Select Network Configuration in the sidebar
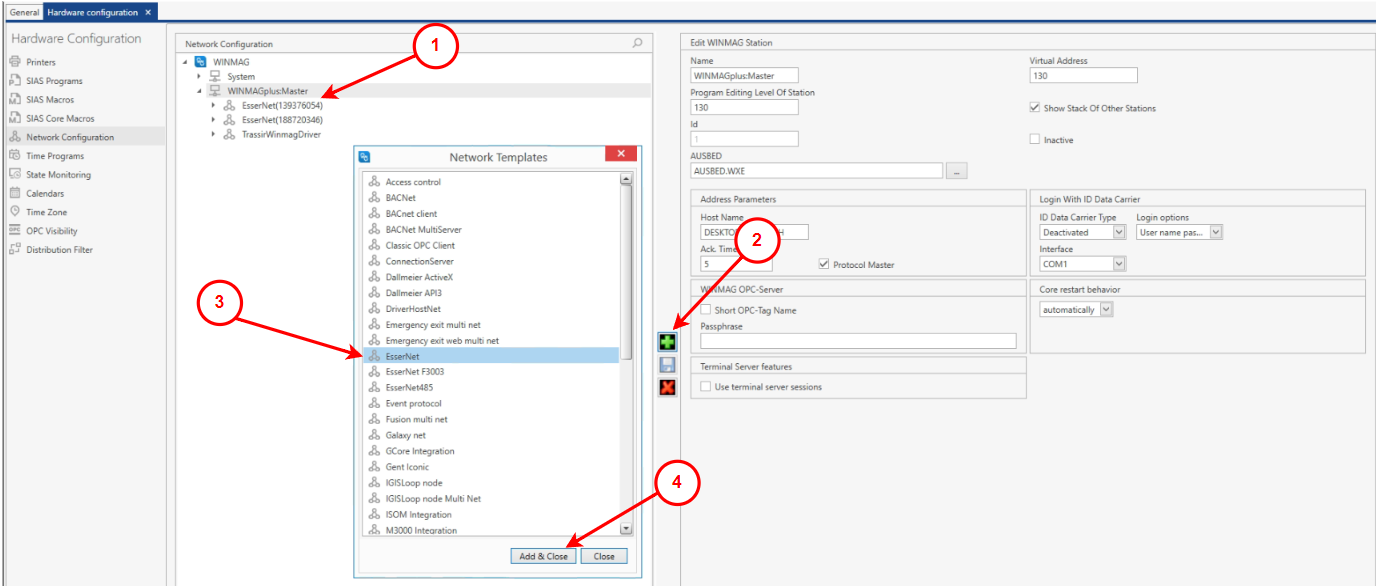Screen dimensions: 1376x586 (x=83, y=137)
